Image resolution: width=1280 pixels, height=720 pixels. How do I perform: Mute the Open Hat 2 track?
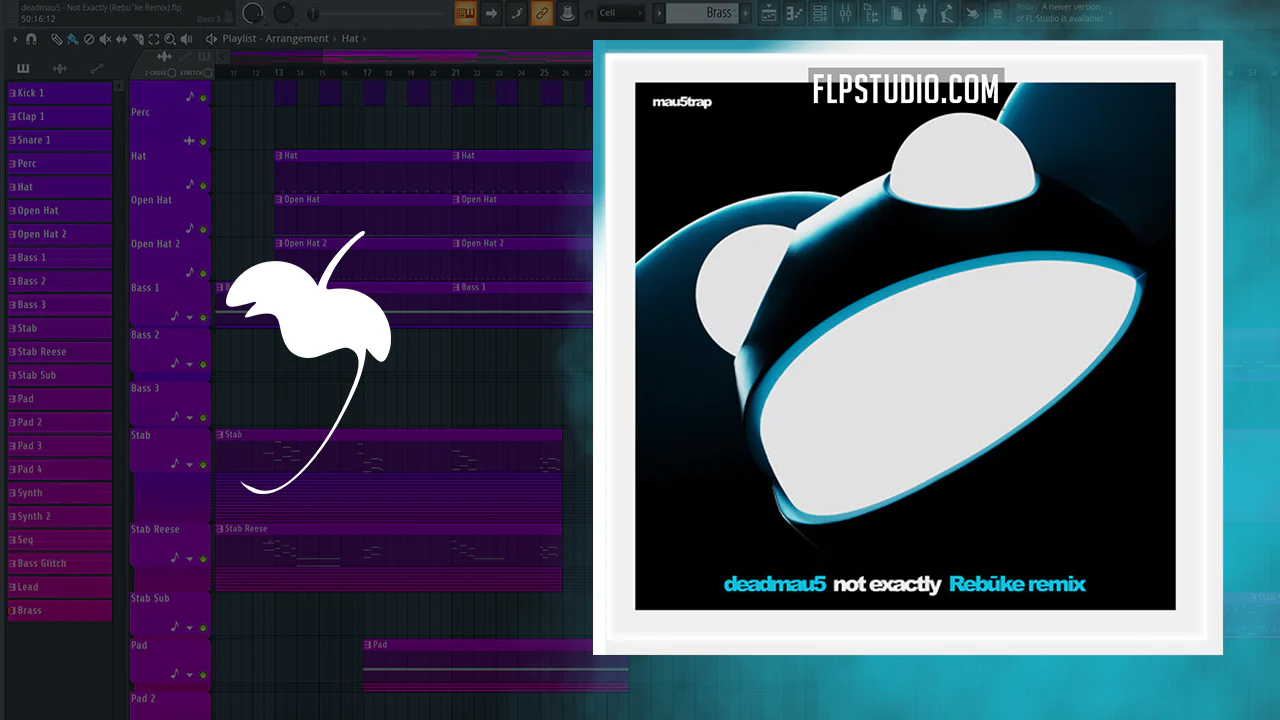tap(203, 273)
